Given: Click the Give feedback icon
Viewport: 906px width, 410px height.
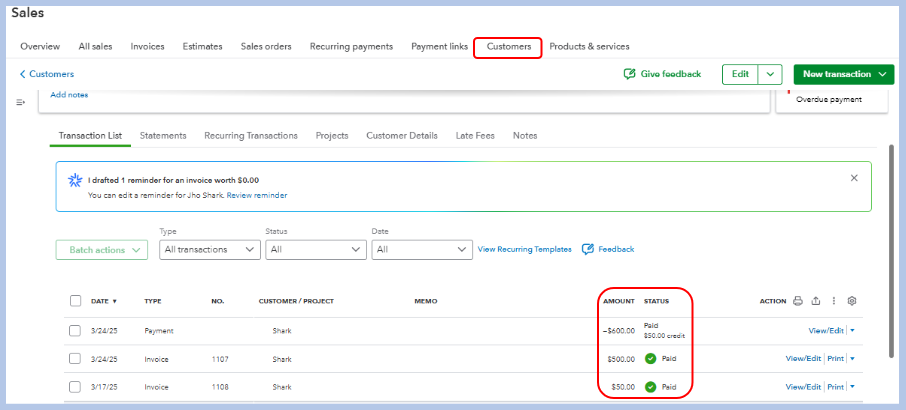Looking at the screenshot, I should [x=630, y=74].
